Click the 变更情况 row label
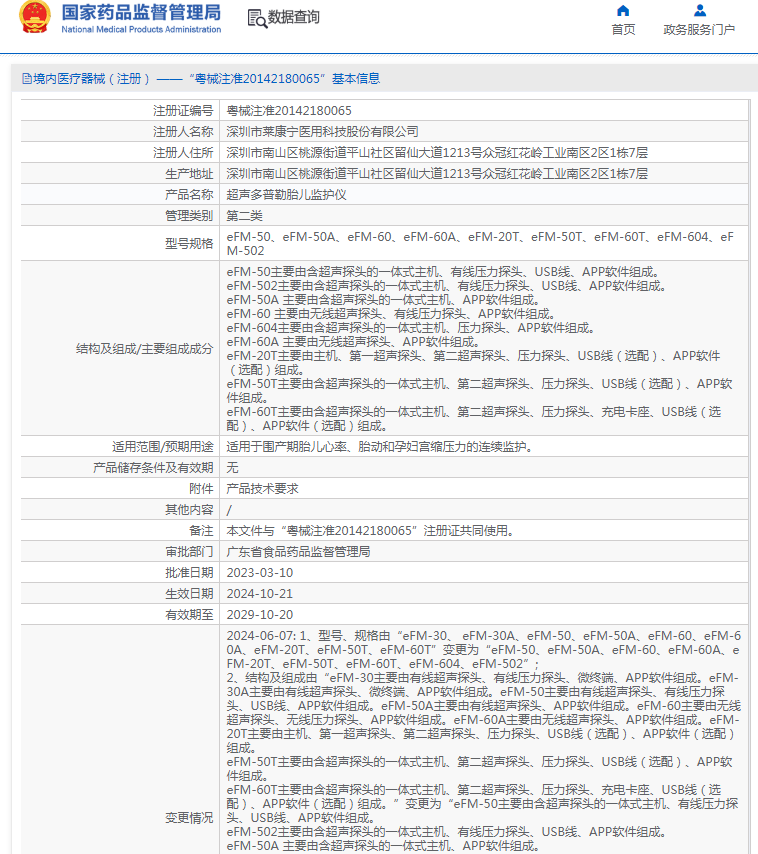The image size is (758, 854). point(189,818)
